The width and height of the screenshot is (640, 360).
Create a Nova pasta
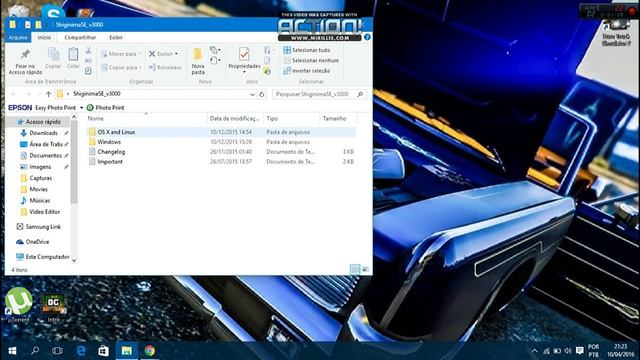[198, 61]
